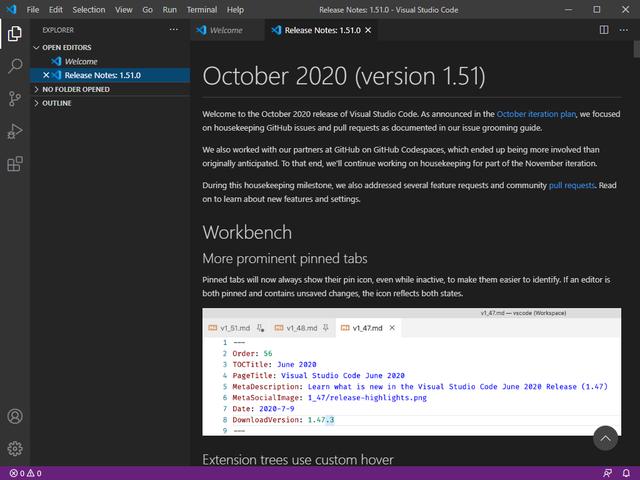The image size is (640, 480).
Task: Click the editor vertical scrollbar thumb
Action: pyautogui.click(x=636, y=49)
